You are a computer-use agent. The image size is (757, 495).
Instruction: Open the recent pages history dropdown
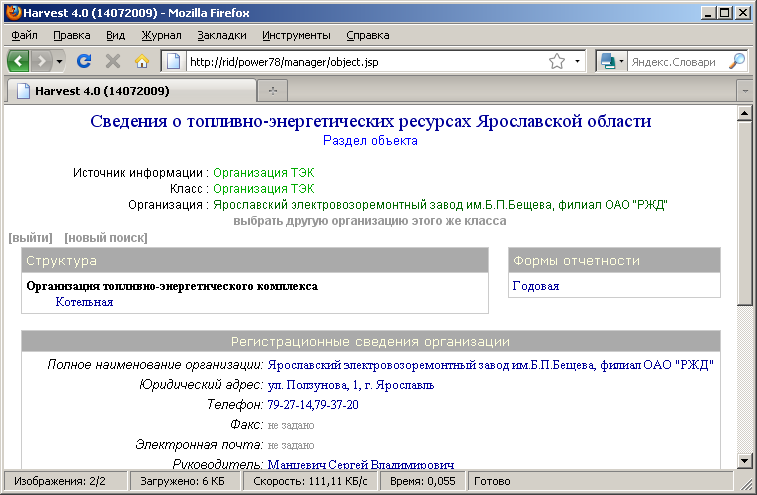59,61
